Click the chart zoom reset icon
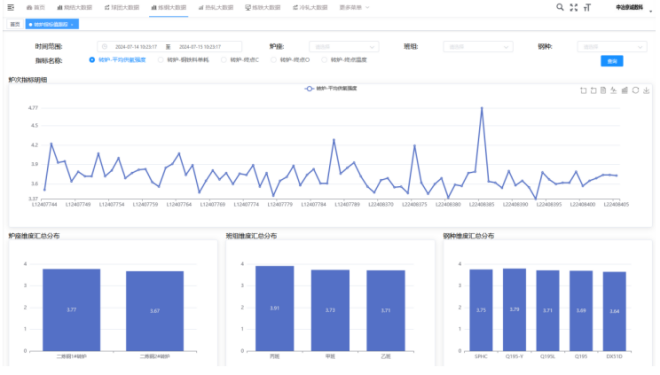 593,90
